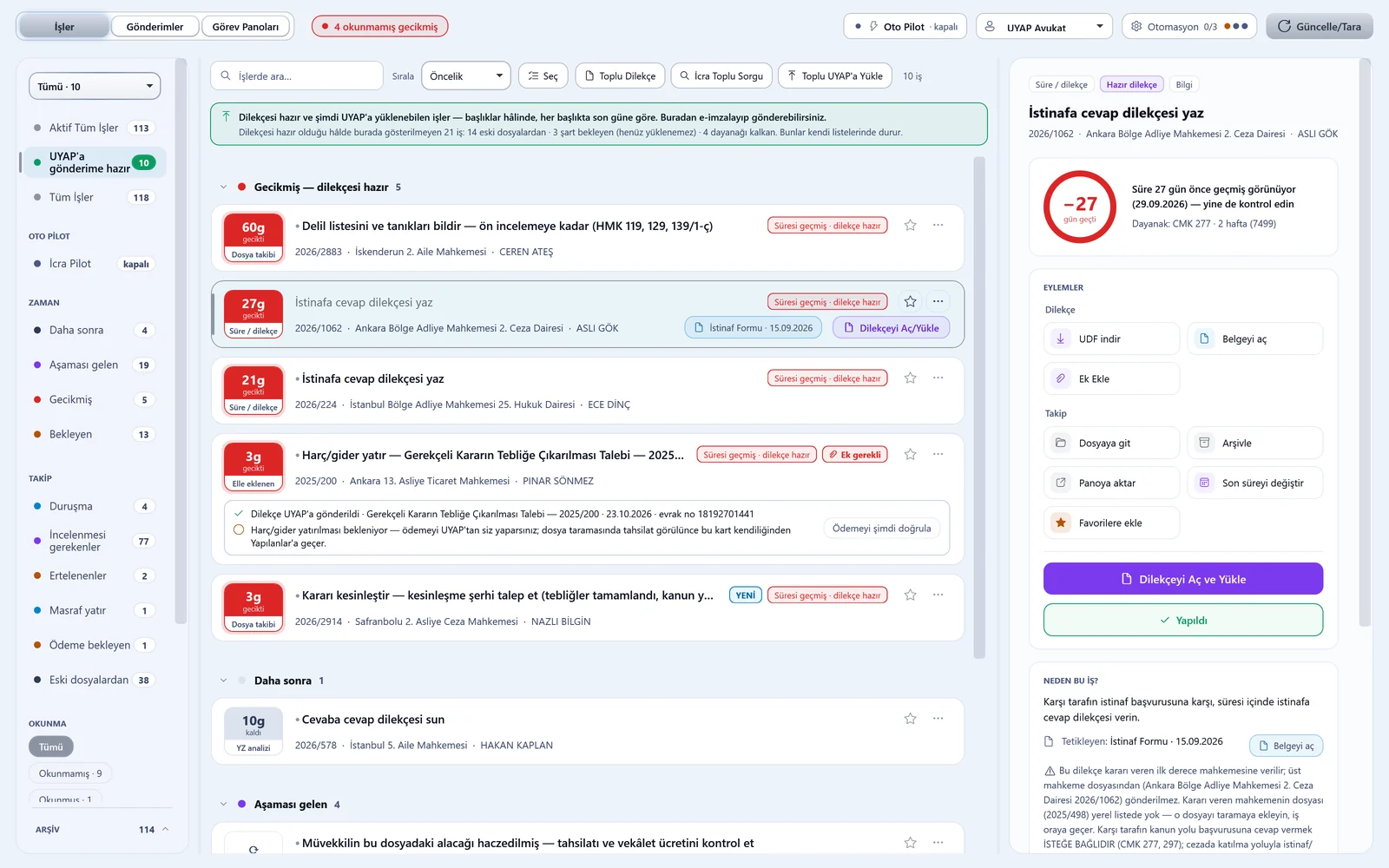Click the Dilekçeyi Aç ve Yükle button
1389x868 pixels.
(1183, 579)
